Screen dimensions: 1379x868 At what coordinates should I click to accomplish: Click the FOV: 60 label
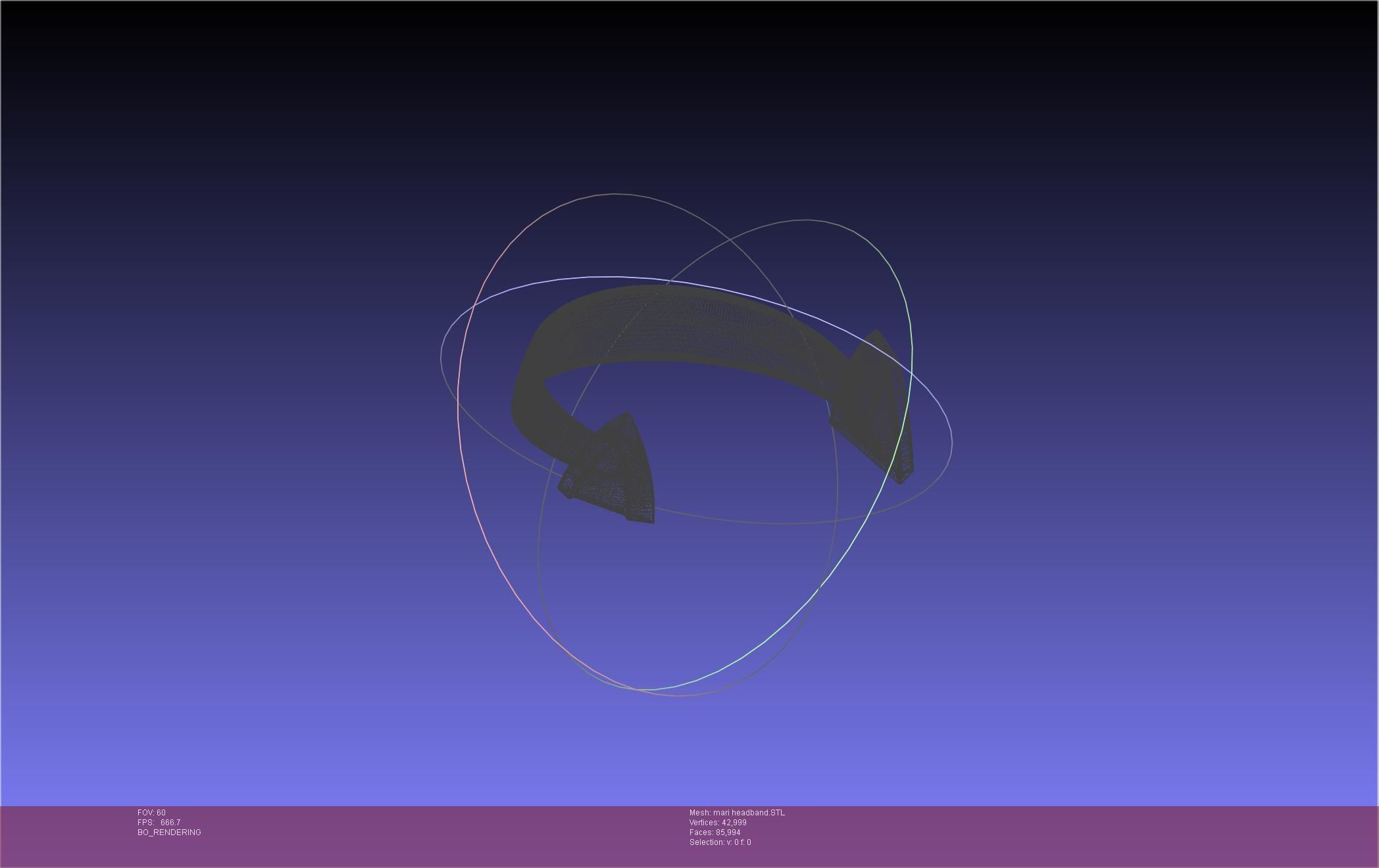[151, 813]
